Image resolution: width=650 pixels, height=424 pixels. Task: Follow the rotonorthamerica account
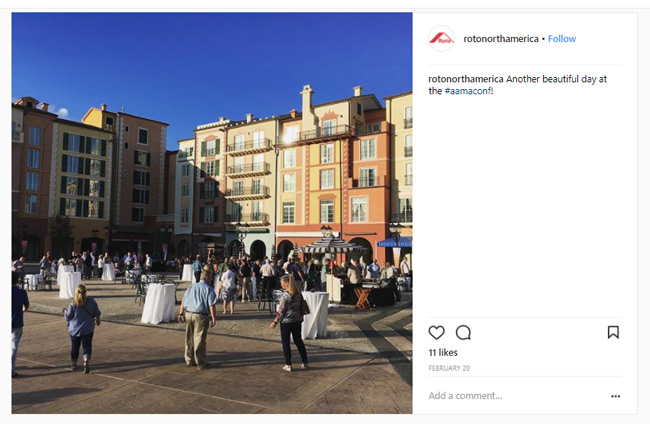[562, 39]
